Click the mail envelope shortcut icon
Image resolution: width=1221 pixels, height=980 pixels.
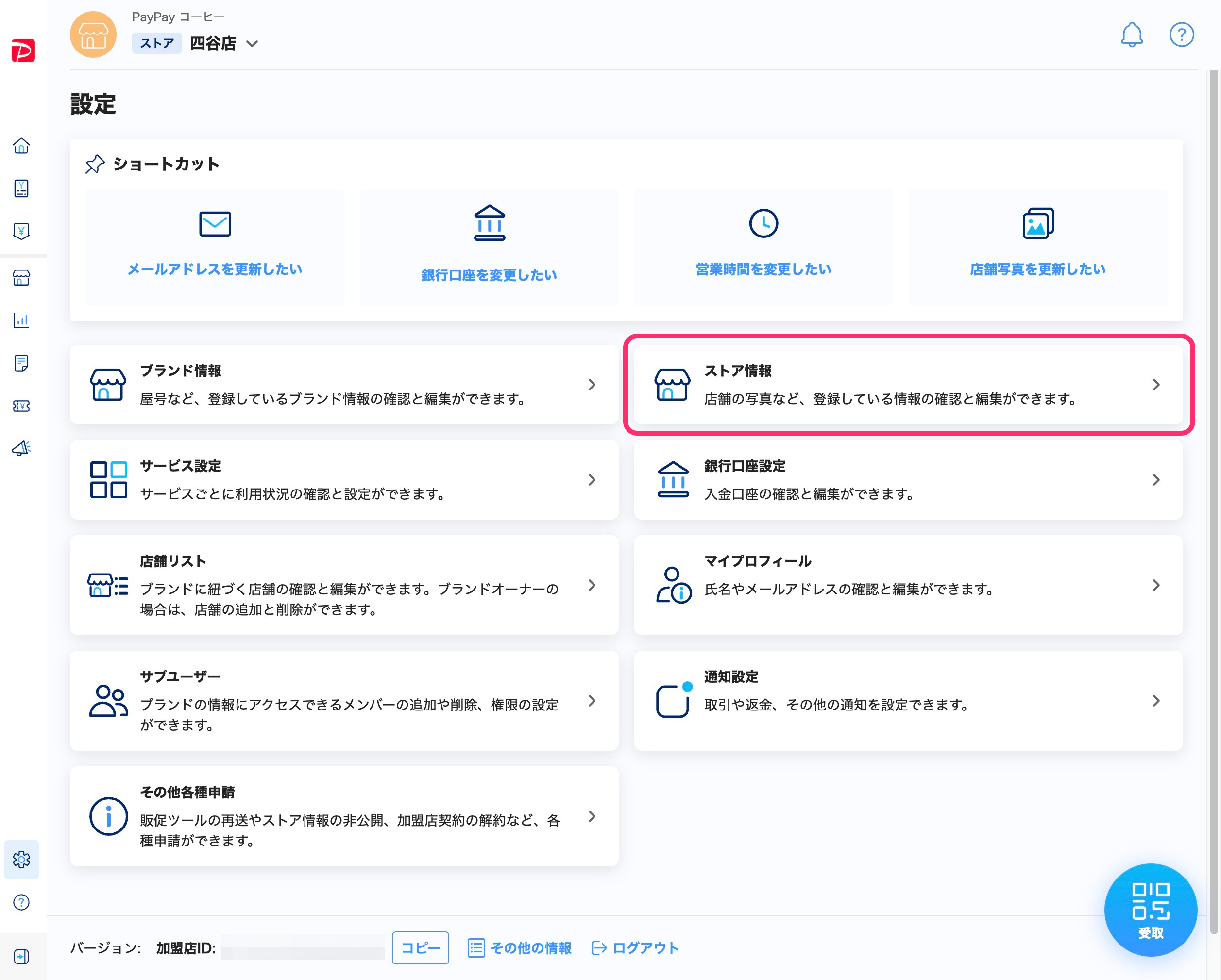coord(215,224)
